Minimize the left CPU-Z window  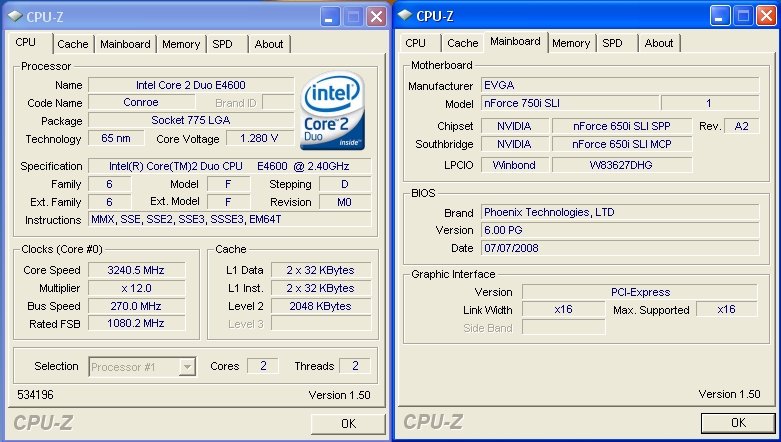tap(328, 17)
